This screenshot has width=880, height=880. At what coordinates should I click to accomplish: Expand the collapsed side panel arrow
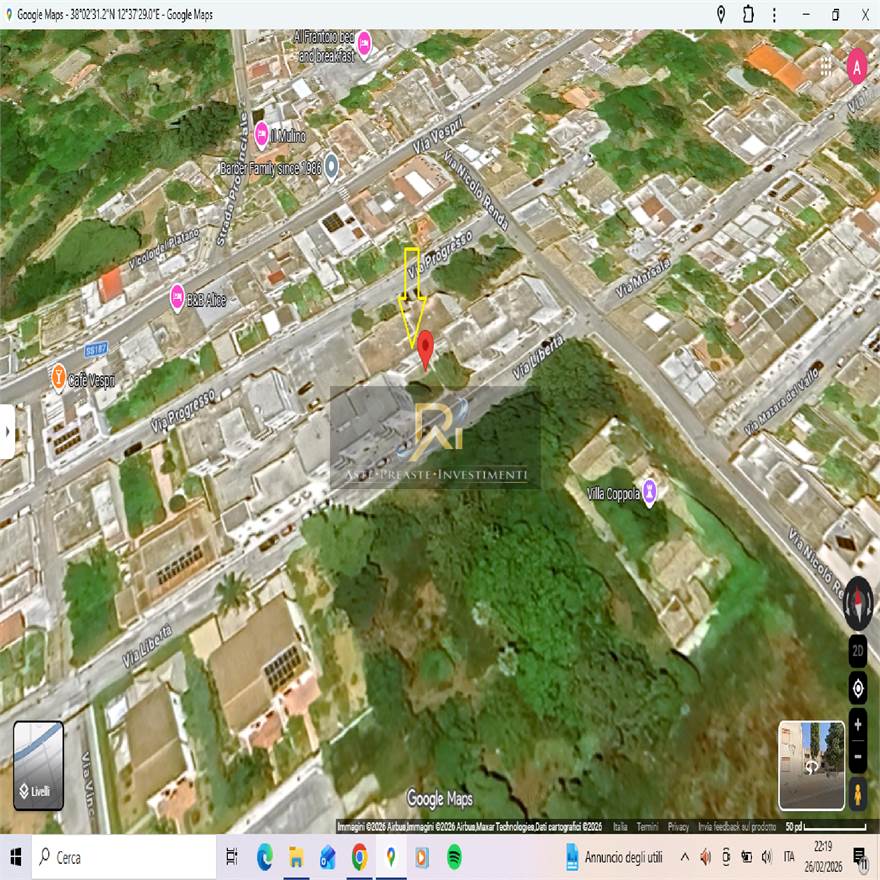(7, 431)
